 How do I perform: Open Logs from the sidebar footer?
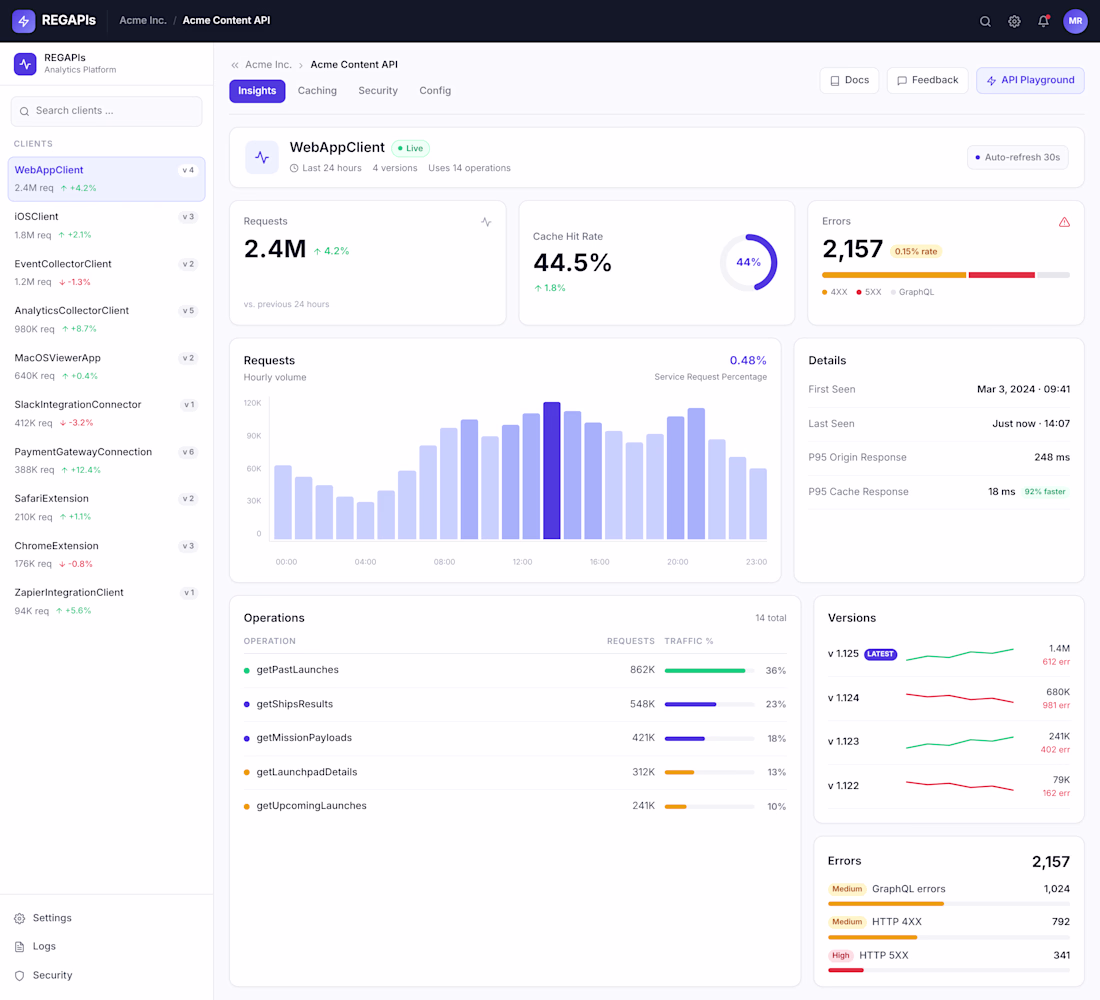click(x=43, y=946)
